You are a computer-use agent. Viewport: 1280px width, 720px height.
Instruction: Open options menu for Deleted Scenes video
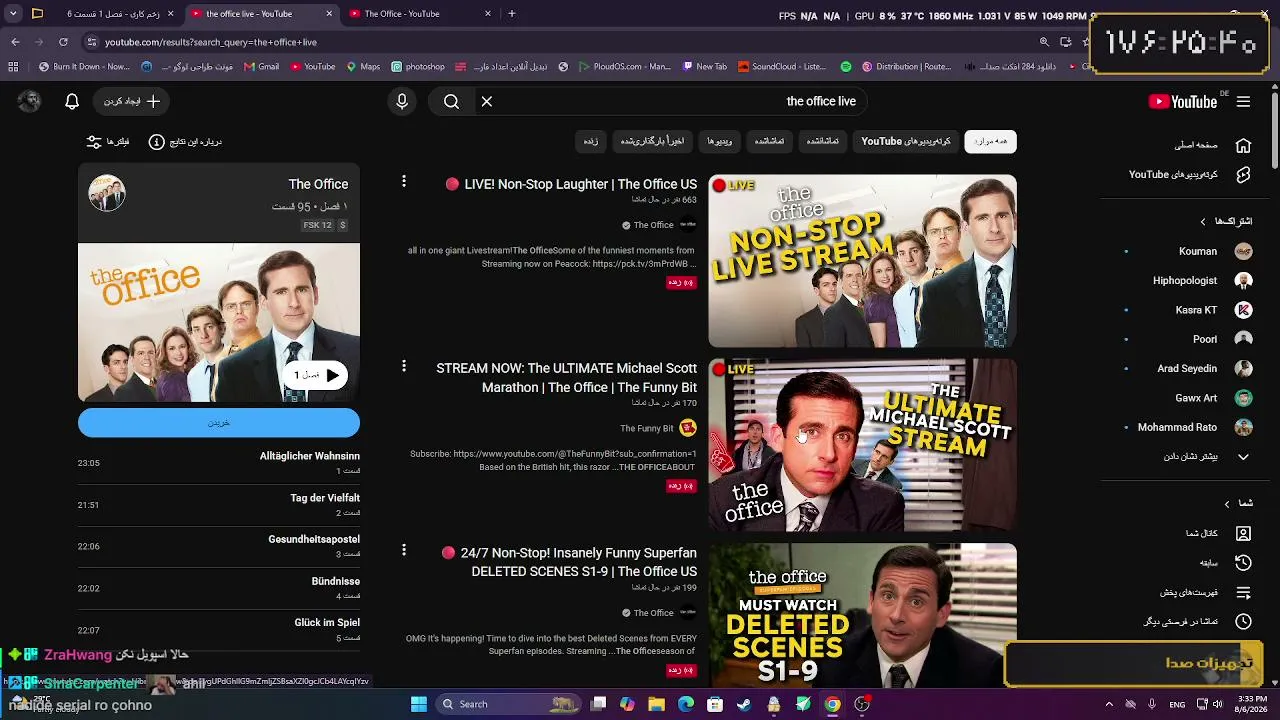(404, 550)
